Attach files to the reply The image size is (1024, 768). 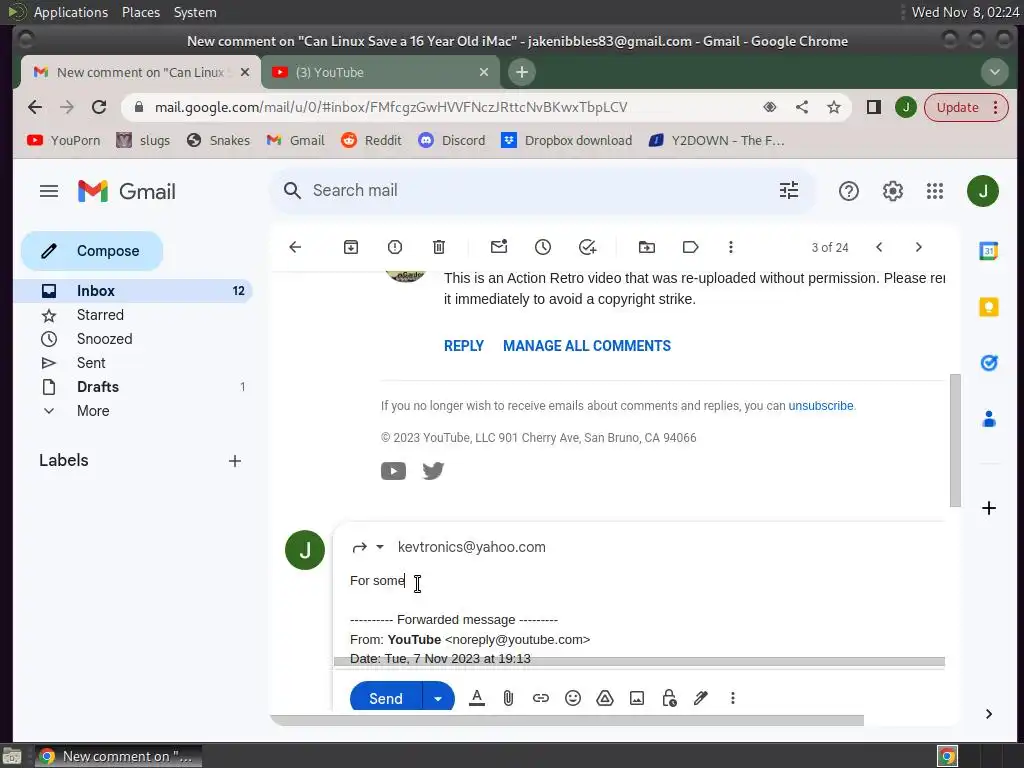click(508, 698)
